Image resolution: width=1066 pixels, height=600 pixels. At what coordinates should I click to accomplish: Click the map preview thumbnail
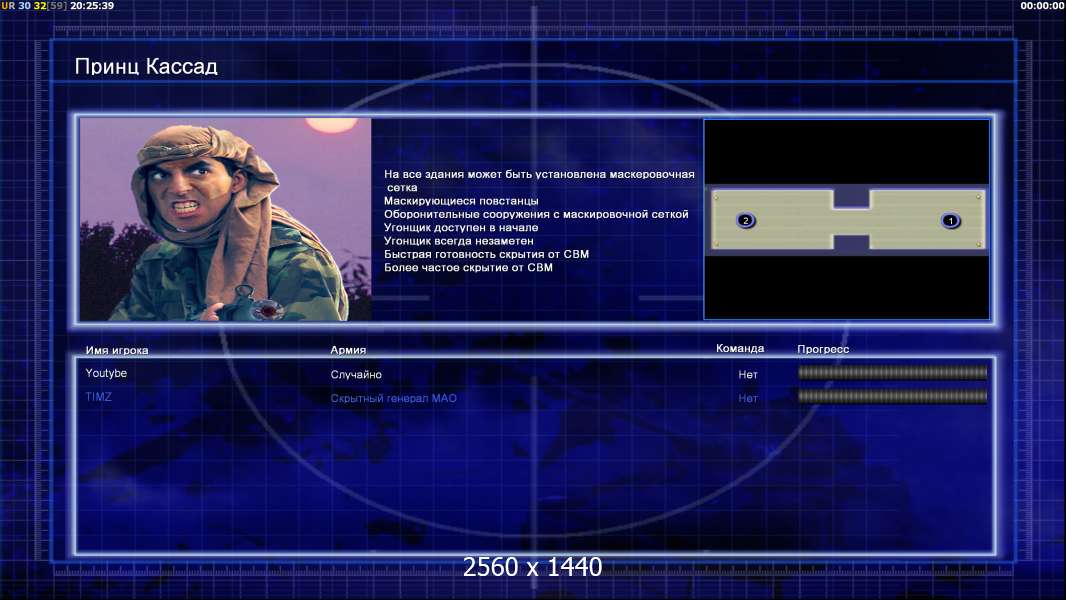(846, 219)
